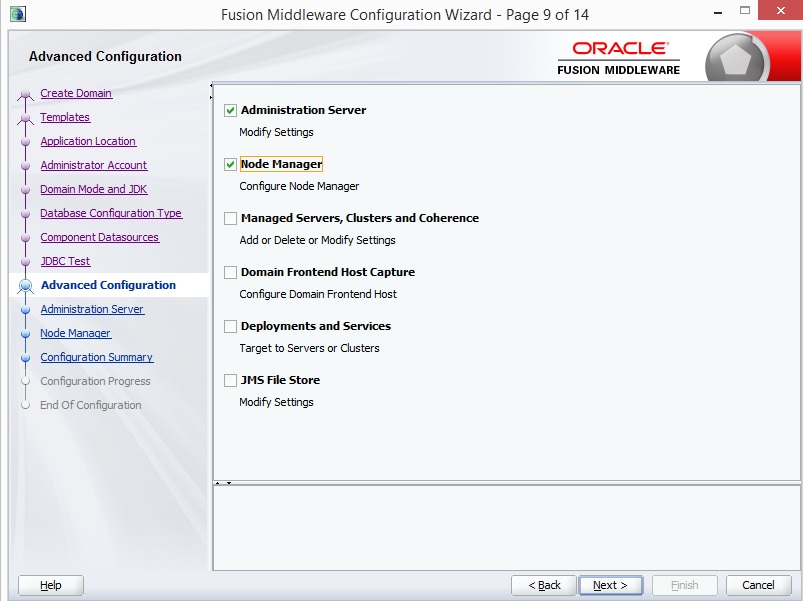Viewport: 803px width, 601px height.
Task: Click the Advanced Configuration current step marker
Action: point(25,286)
